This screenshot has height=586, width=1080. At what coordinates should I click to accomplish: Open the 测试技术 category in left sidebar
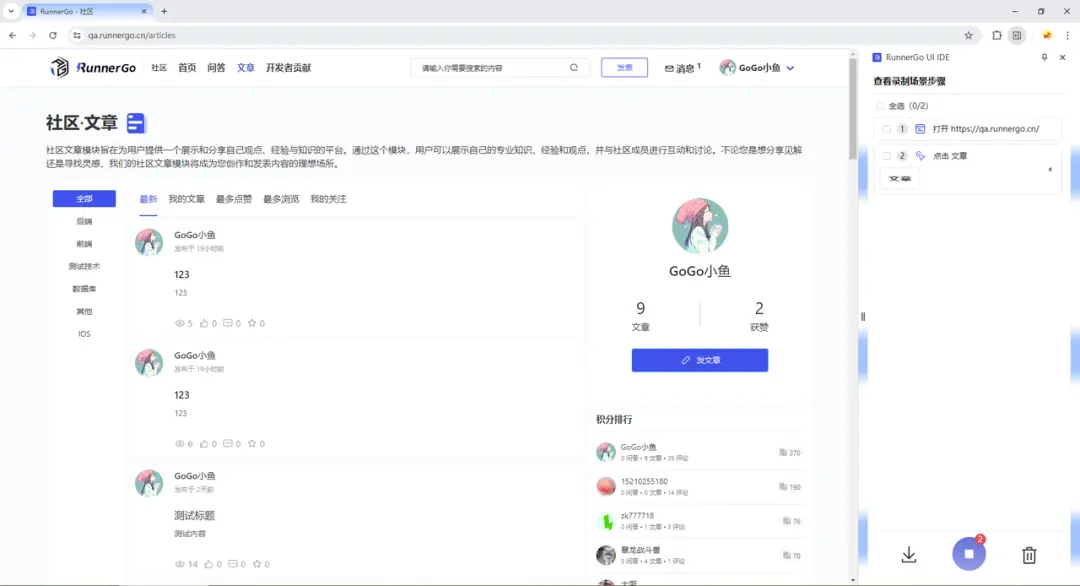(x=82, y=267)
